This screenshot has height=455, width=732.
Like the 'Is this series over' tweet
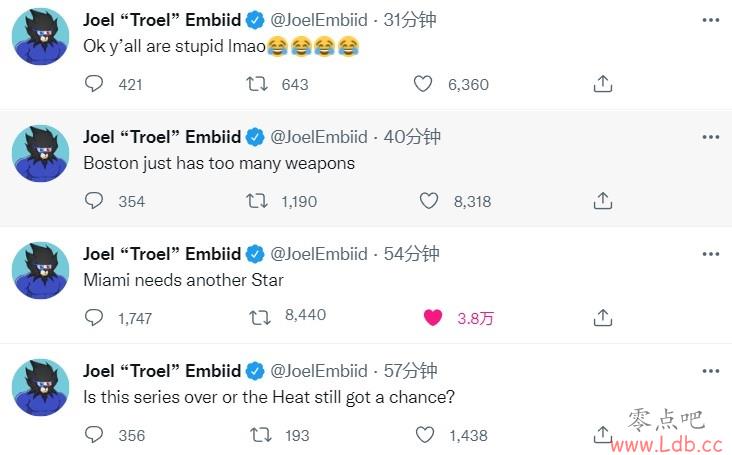coord(424,435)
